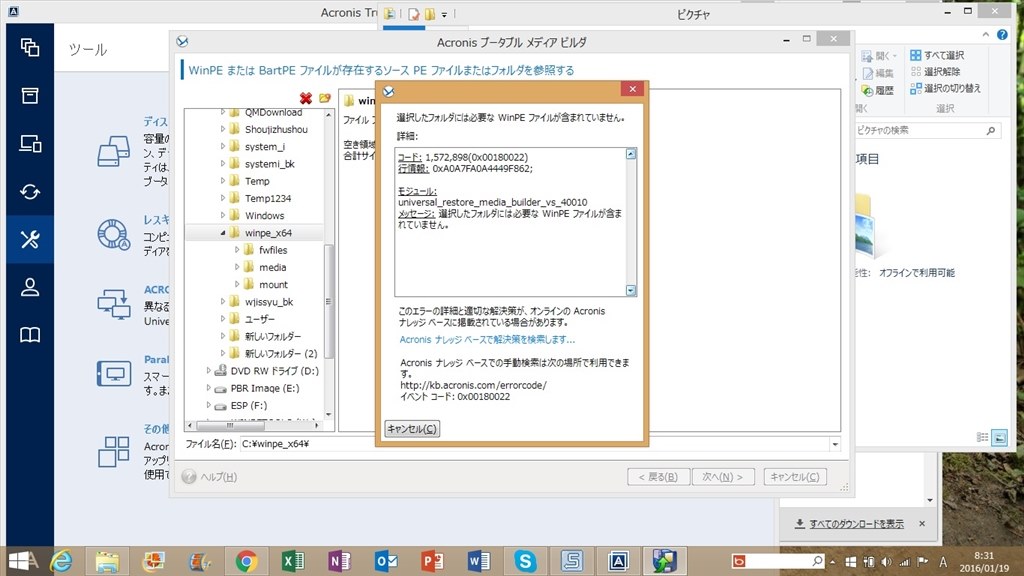Open the Archive section in Acronis sidebar
1024x576 pixels.
click(x=30, y=95)
